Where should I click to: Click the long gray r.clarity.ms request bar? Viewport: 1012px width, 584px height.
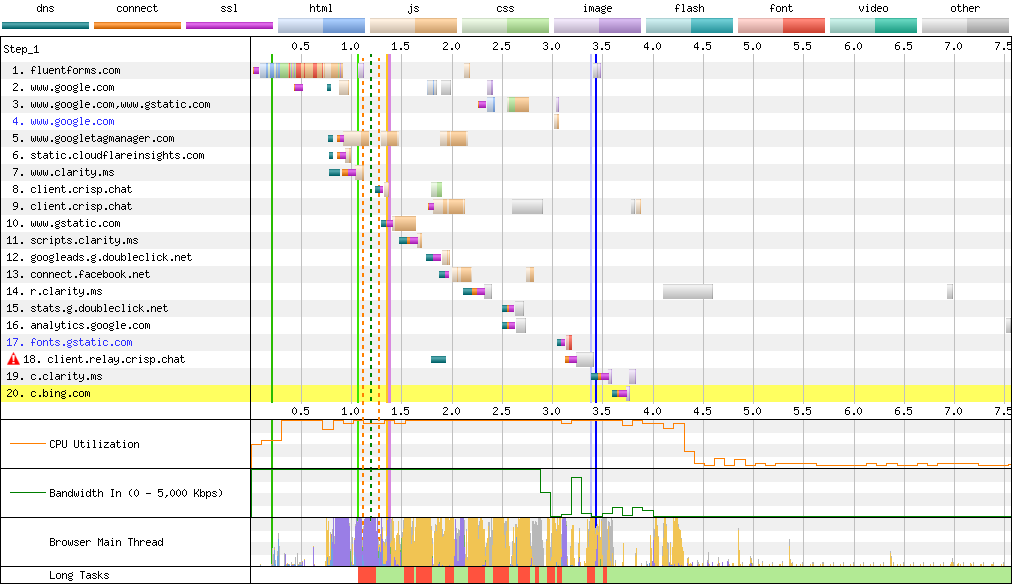tap(688, 291)
